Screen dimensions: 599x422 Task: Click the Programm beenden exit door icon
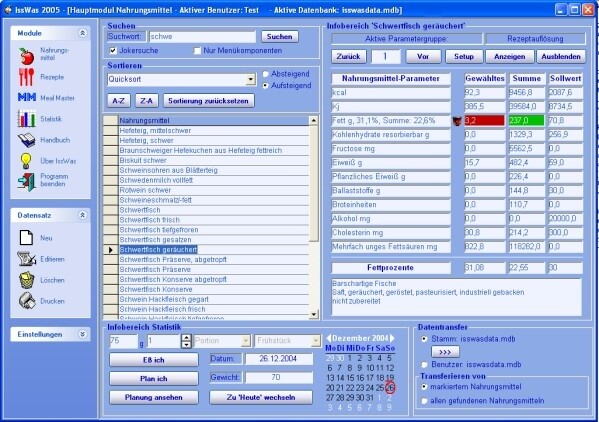27,181
